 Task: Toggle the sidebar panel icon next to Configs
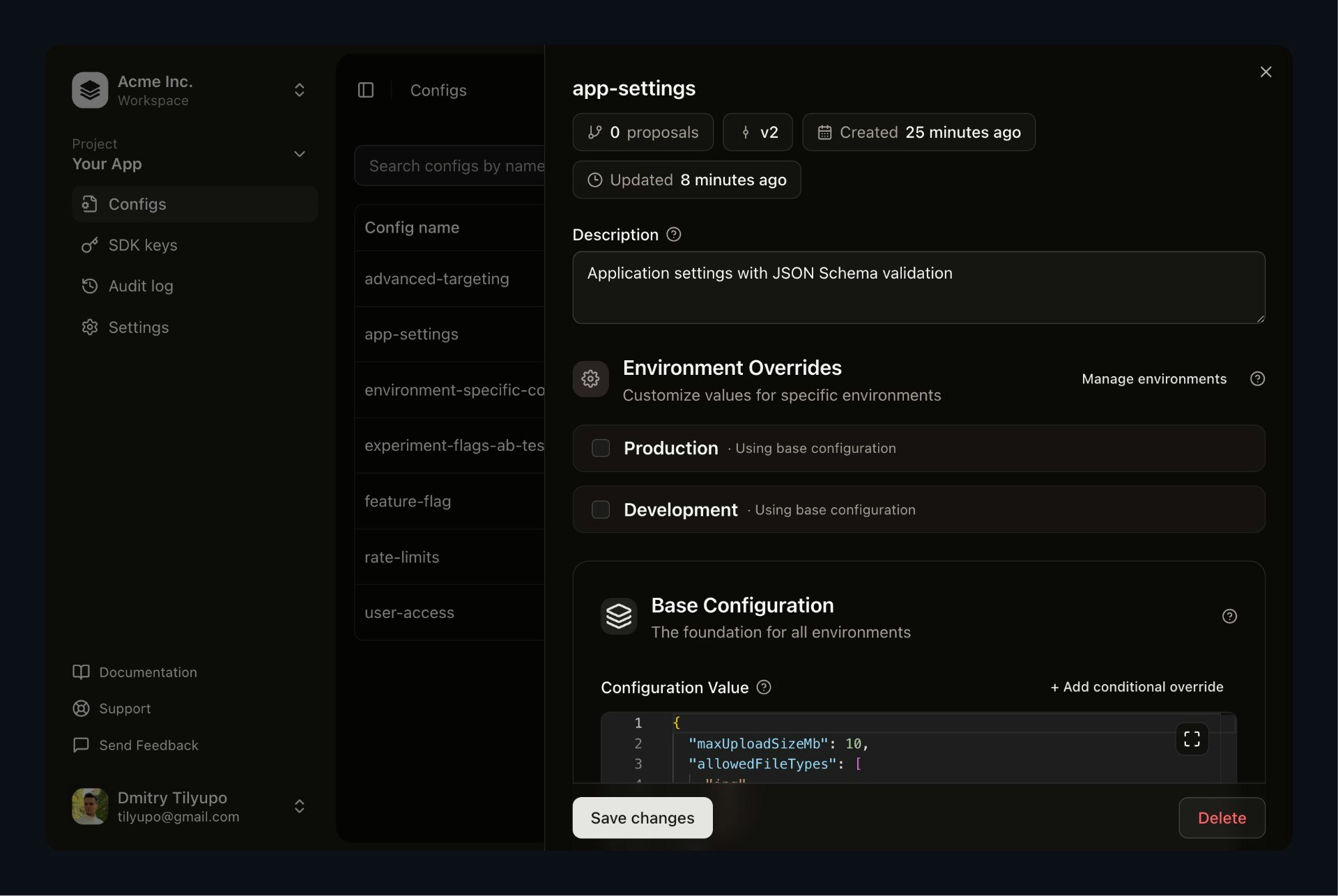point(366,90)
